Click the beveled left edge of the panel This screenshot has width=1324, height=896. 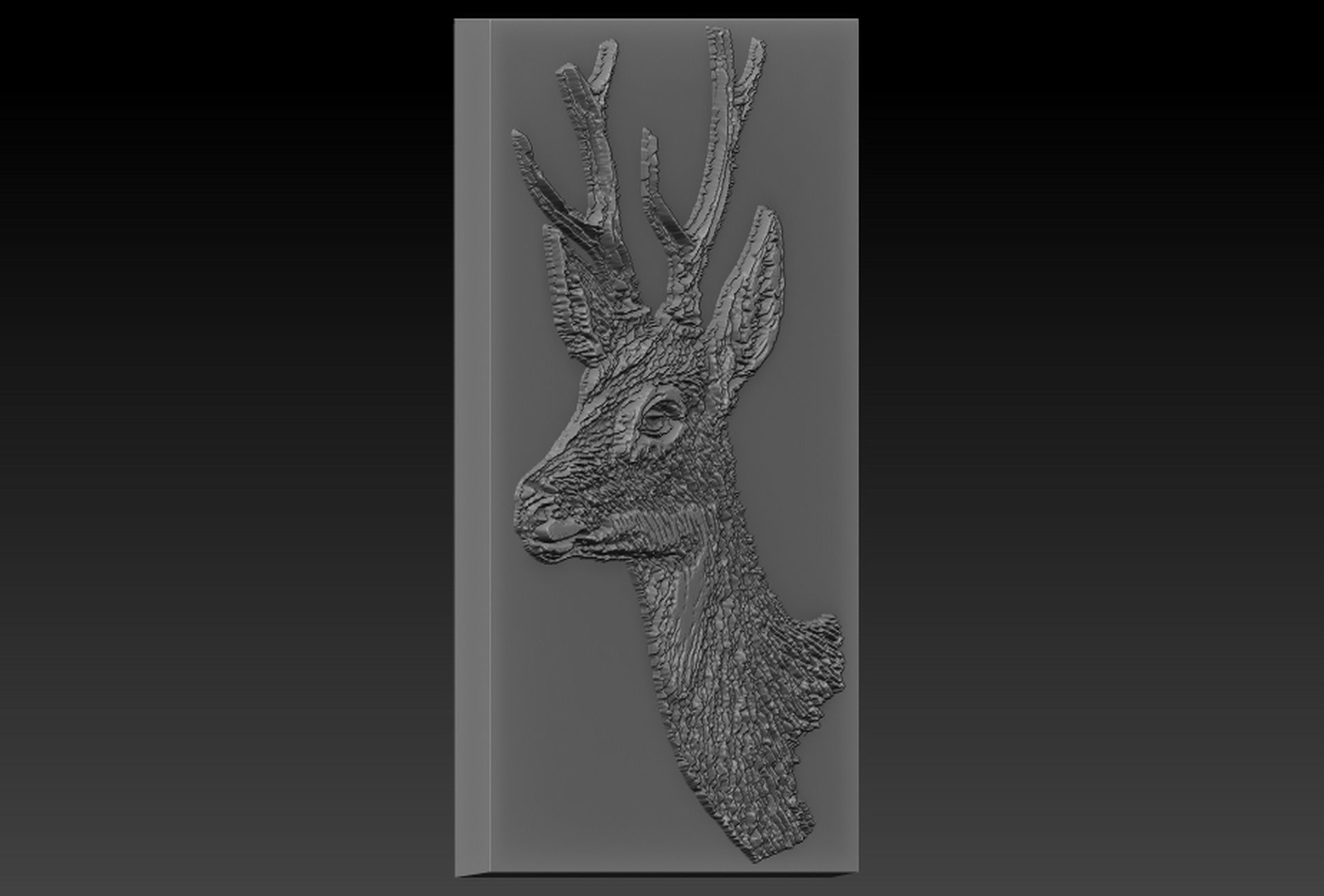pos(472,447)
